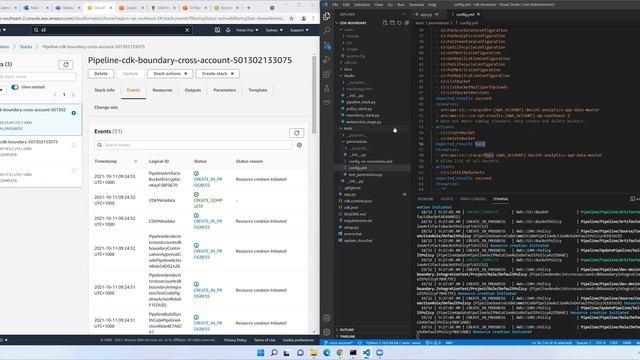Viewport: 640px width, 360px height.
Task: Click Collapse Folders icon in Explorer header
Action: tap(406, 23)
